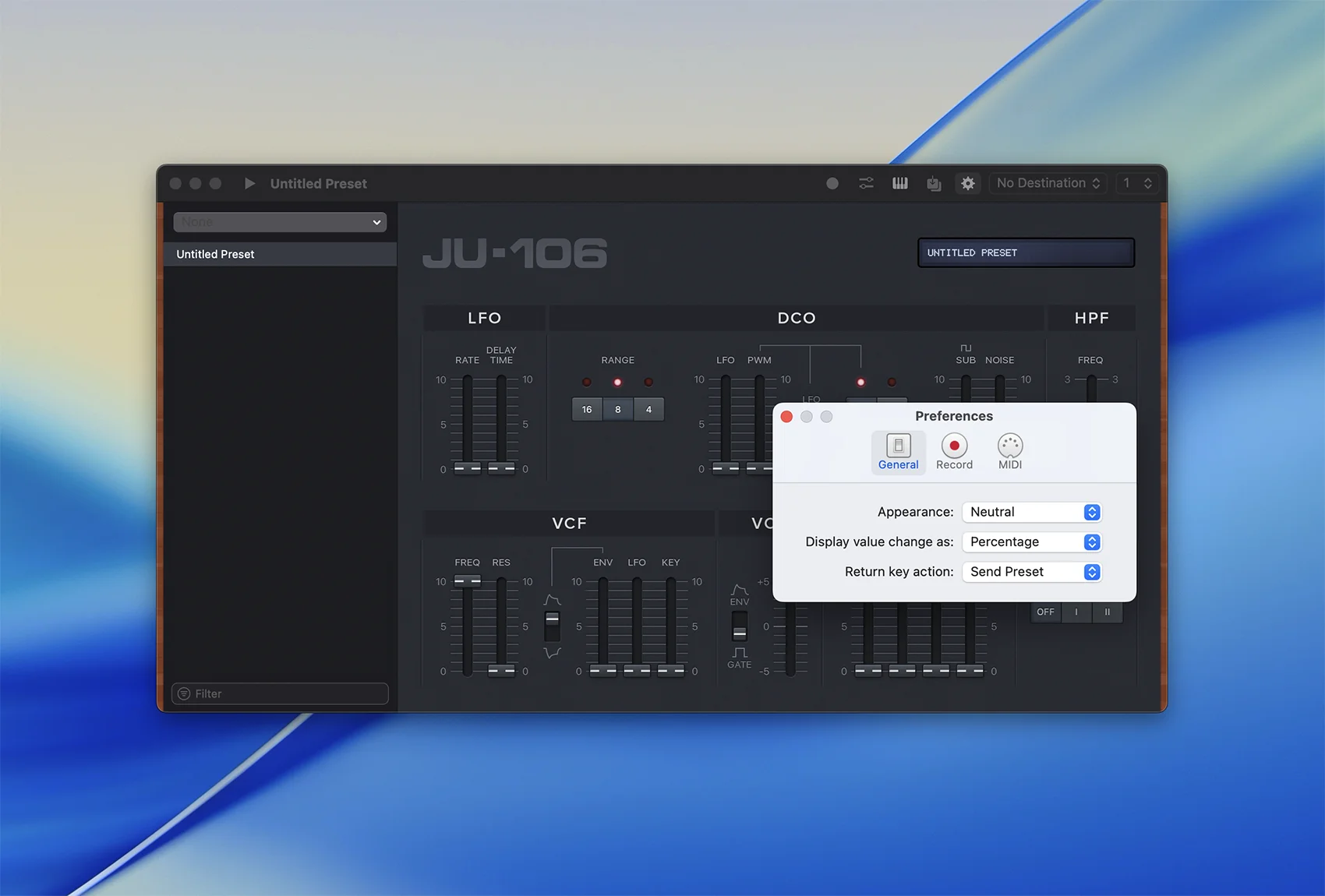Click the play button in title bar
Screen dimensions: 1325x896
(x=249, y=184)
